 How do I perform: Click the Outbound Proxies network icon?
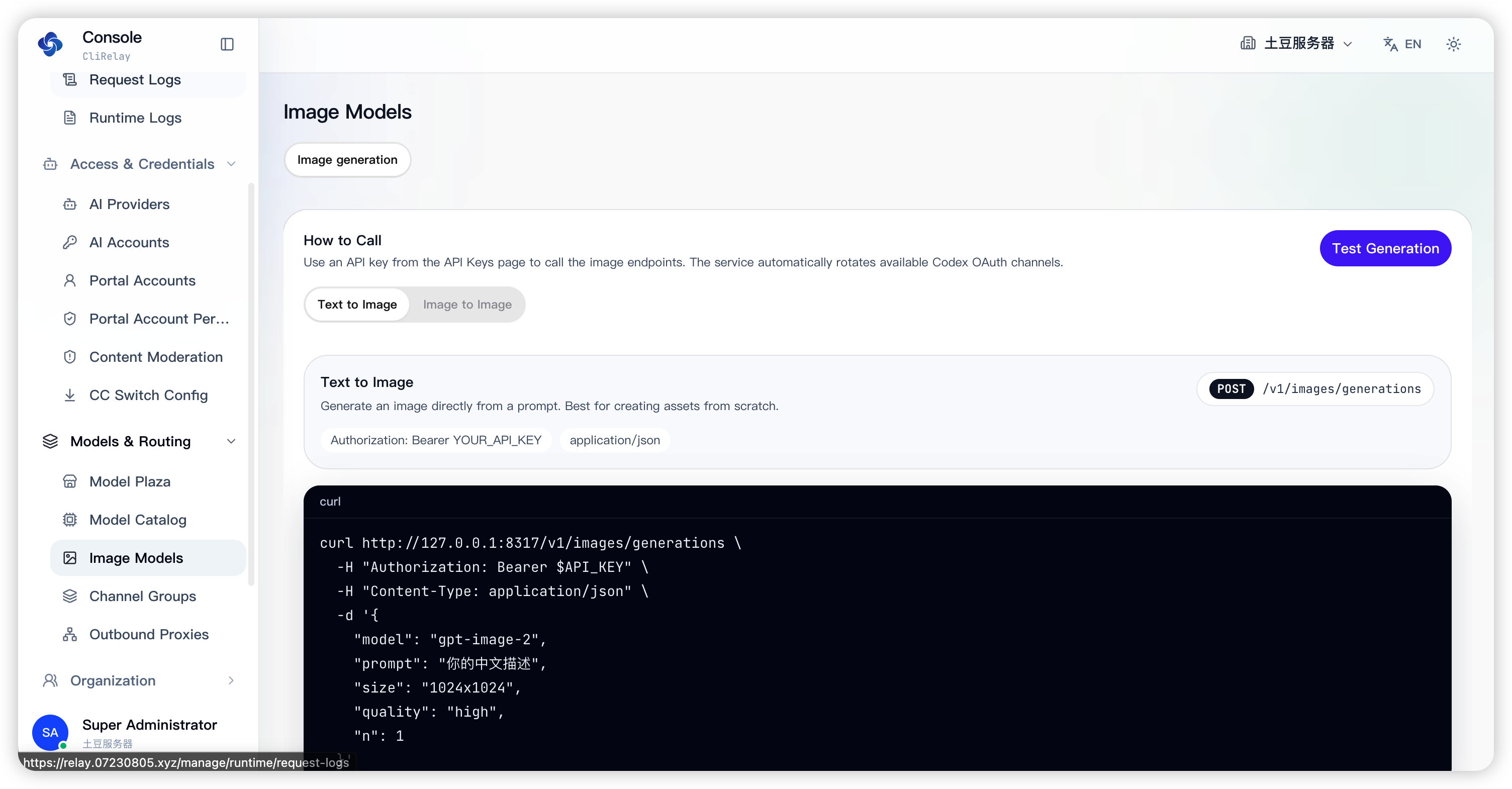pyautogui.click(x=70, y=634)
